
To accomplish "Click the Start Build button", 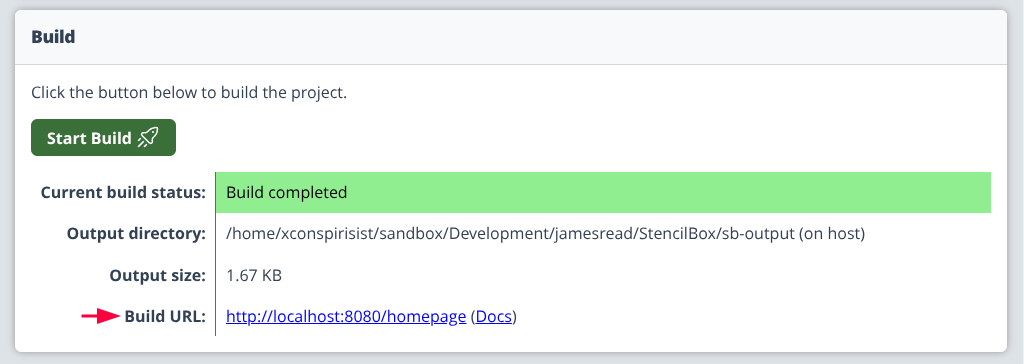I will (103, 138).
